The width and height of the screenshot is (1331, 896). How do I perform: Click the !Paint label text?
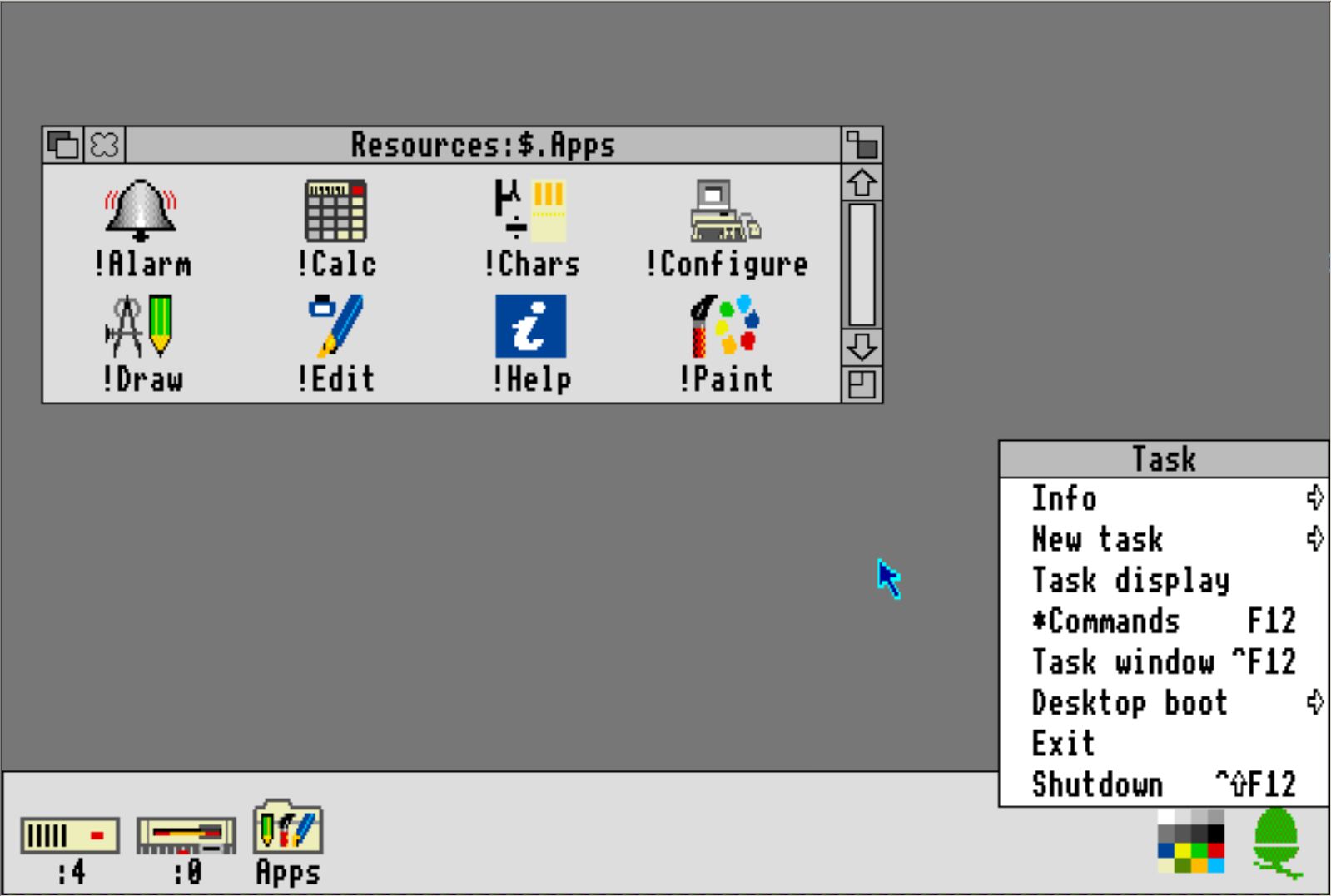[x=726, y=379]
